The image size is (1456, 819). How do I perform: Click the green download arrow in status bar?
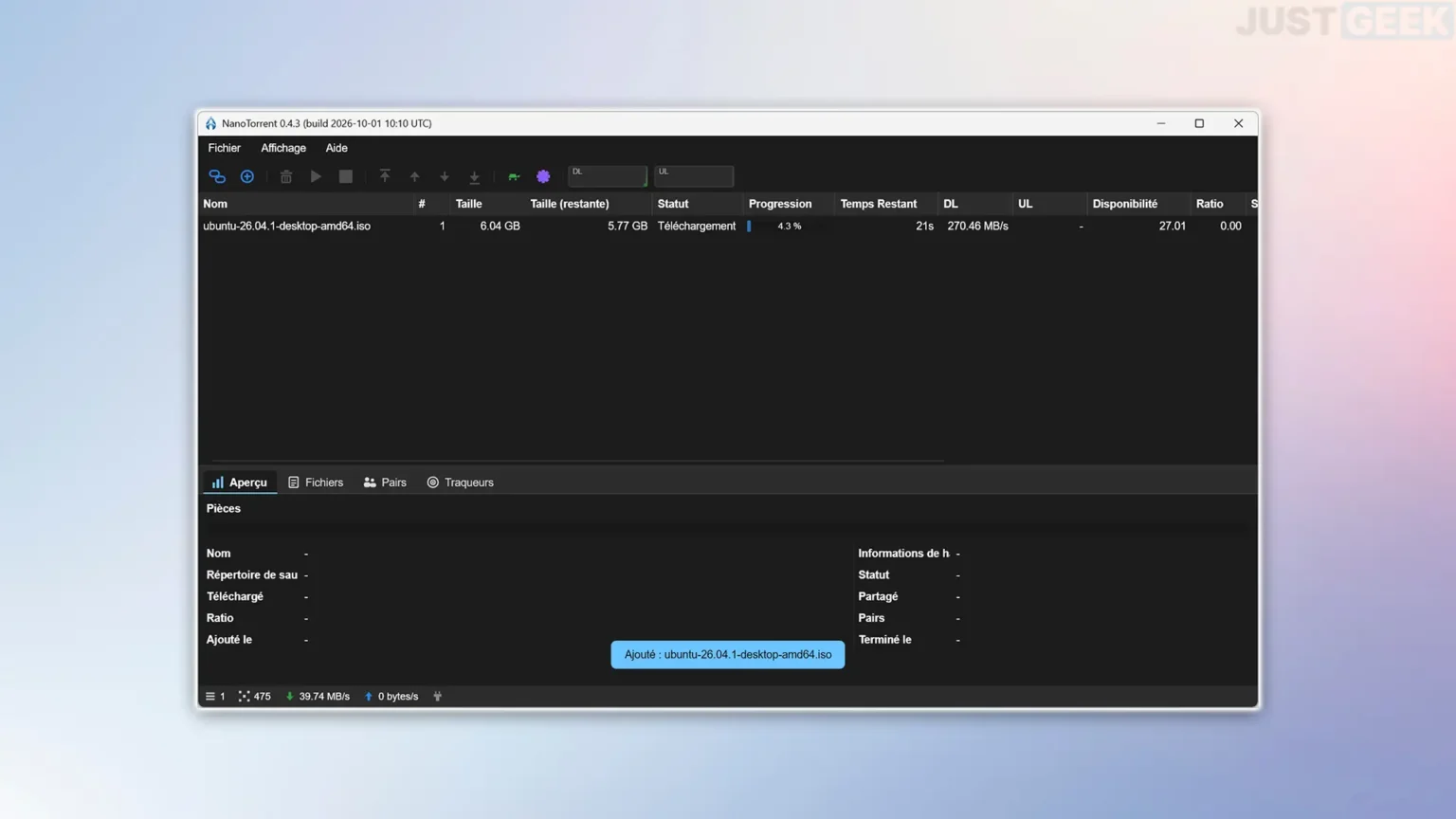coord(289,697)
